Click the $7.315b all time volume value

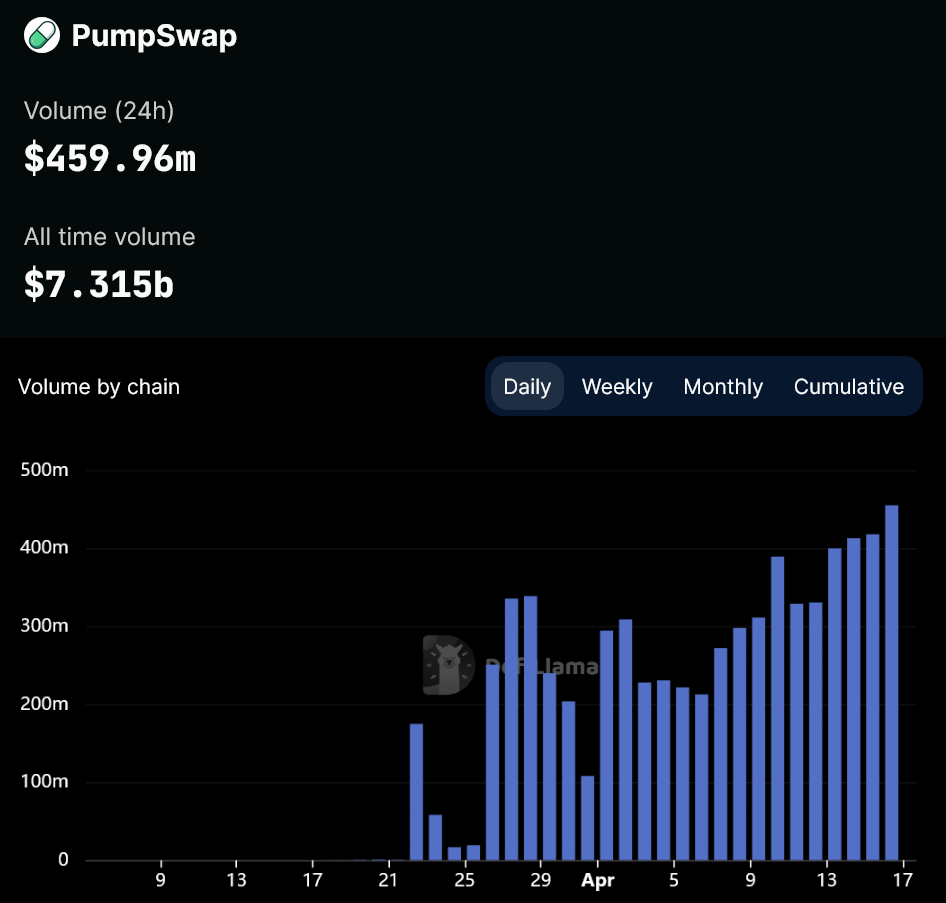(99, 285)
